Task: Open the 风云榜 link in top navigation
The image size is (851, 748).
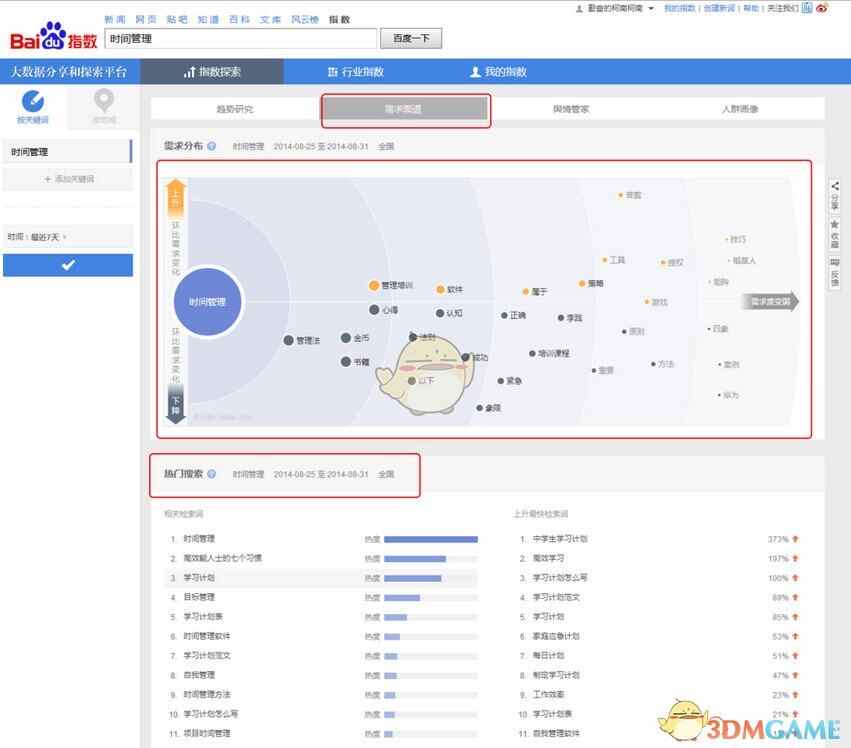Action: (x=305, y=20)
